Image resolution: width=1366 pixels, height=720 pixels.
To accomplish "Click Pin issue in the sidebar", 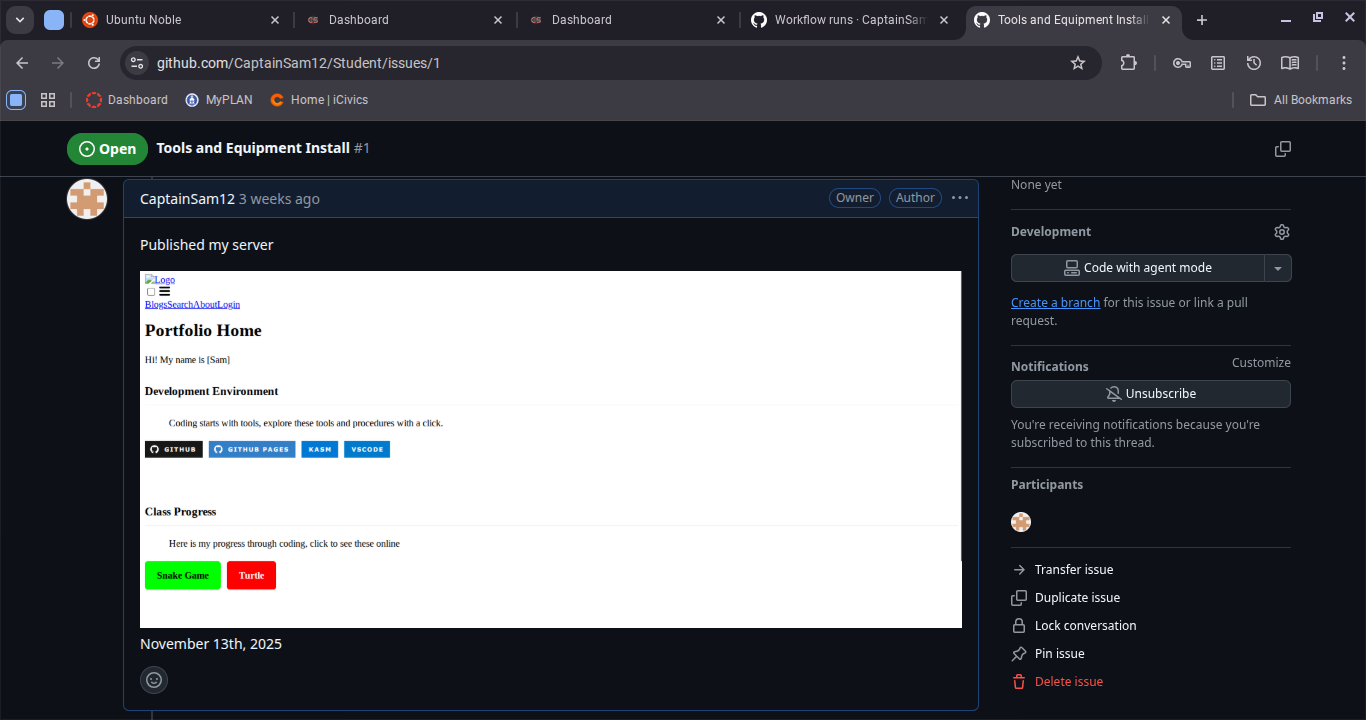I will 1059,654.
